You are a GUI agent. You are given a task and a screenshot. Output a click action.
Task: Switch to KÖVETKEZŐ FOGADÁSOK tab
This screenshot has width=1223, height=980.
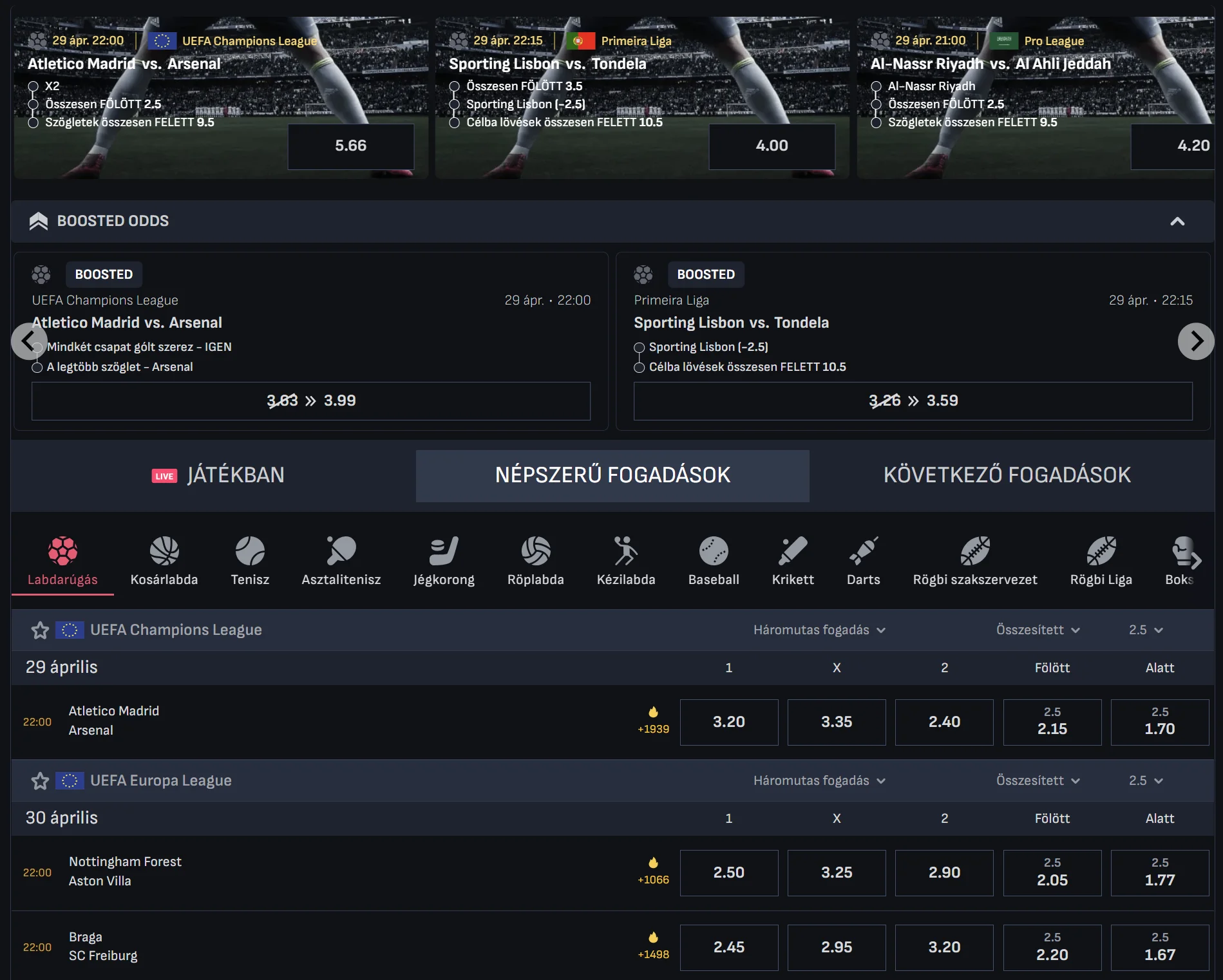tap(1007, 475)
